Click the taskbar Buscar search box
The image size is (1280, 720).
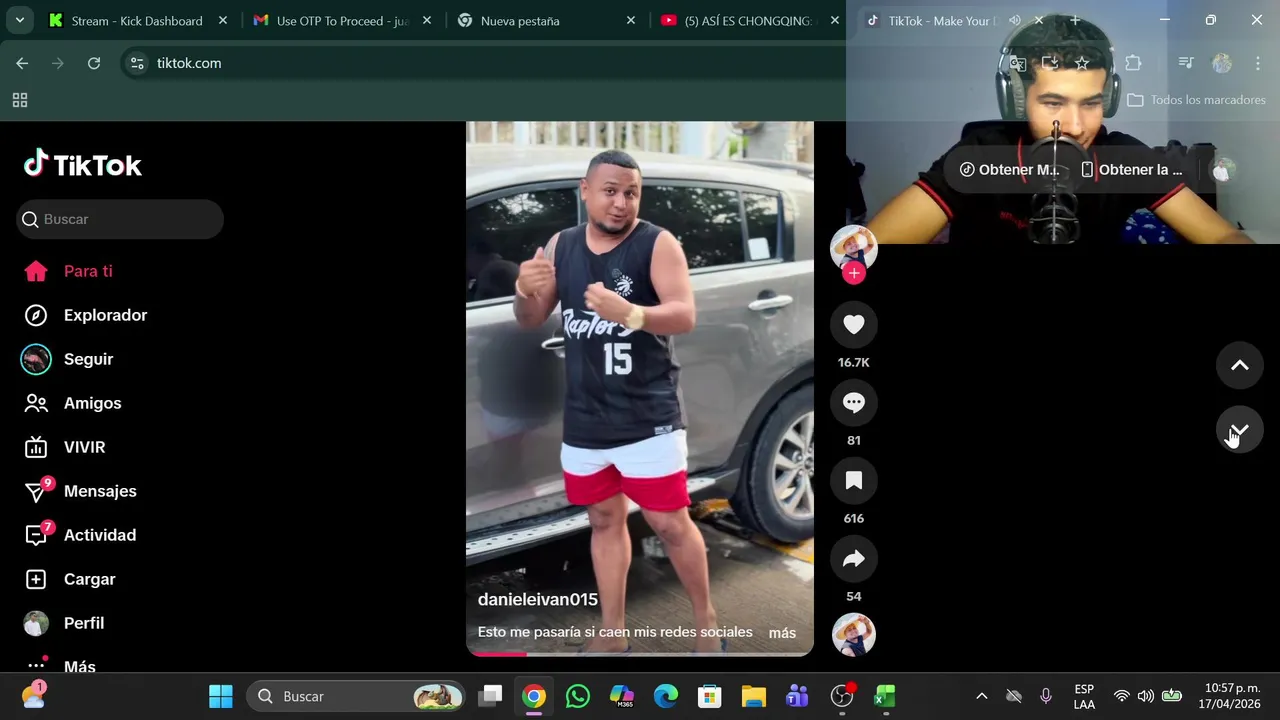pyautogui.click(x=357, y=696)
